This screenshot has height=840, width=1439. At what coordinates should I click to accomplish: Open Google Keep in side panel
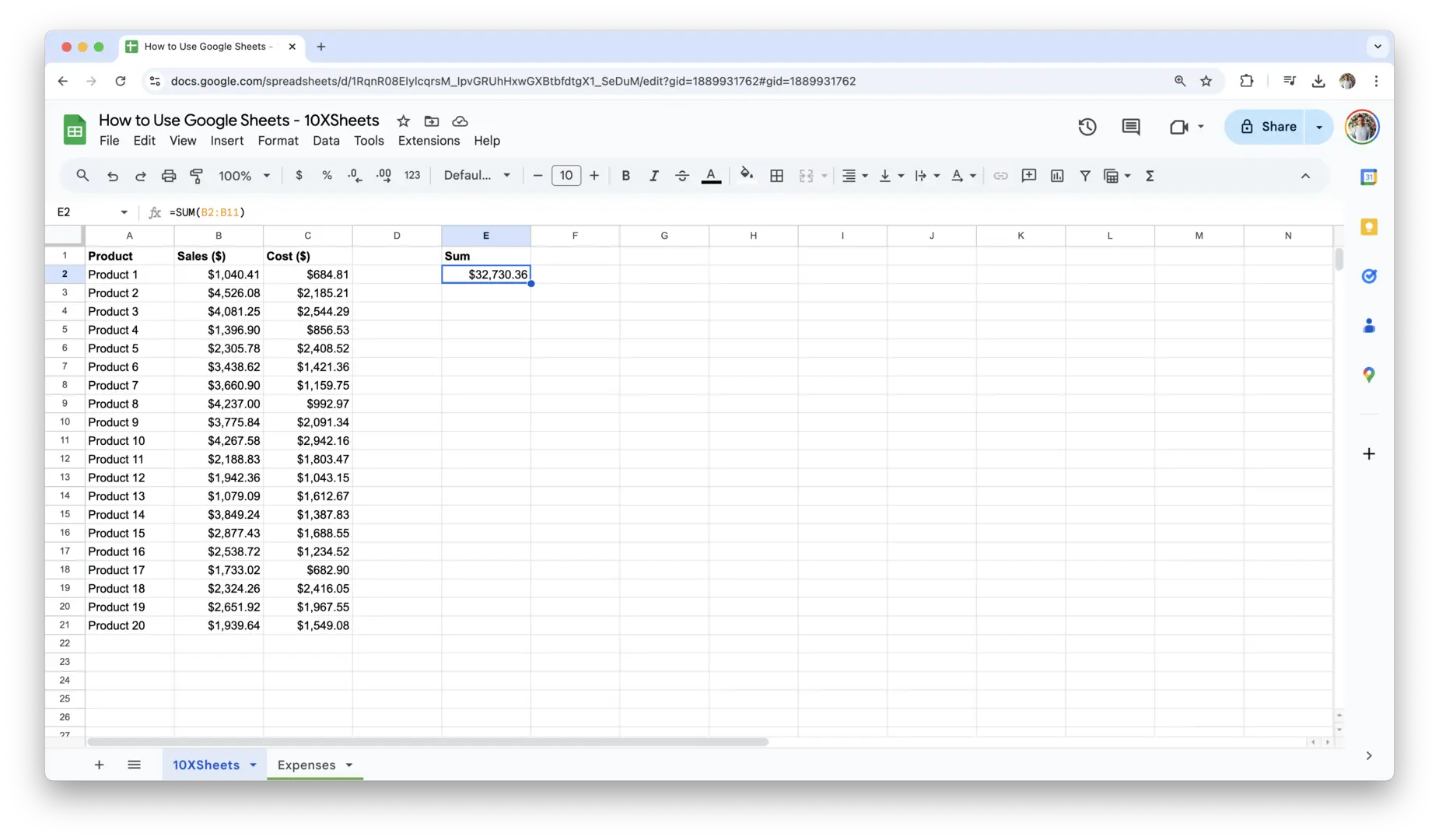coord(1369,226)
